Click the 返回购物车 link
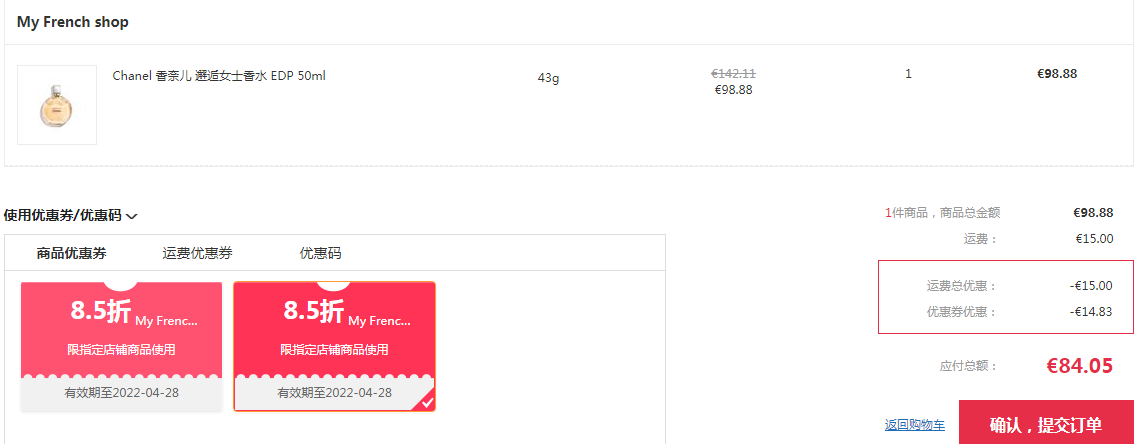The height and width of the screenshot is (444, 1141). coord(915,425)
